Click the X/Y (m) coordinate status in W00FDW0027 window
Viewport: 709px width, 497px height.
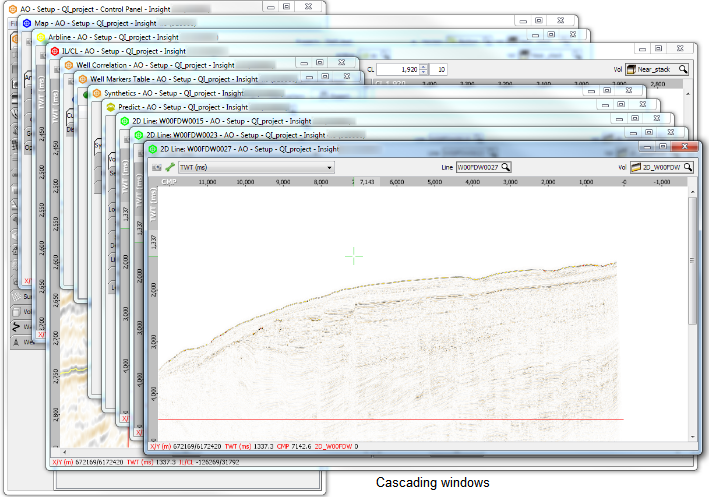(185, 446)
